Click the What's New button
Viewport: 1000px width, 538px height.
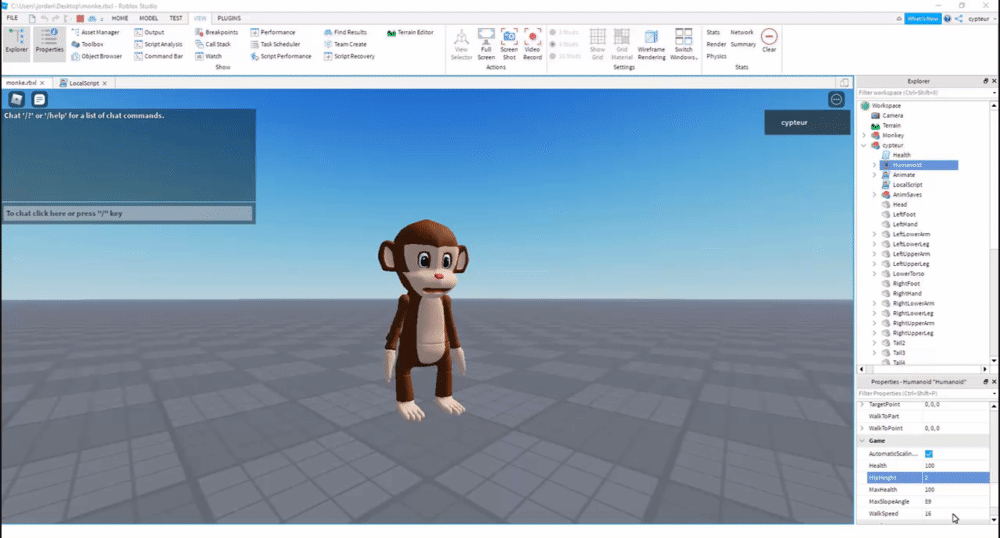(922, 18)
